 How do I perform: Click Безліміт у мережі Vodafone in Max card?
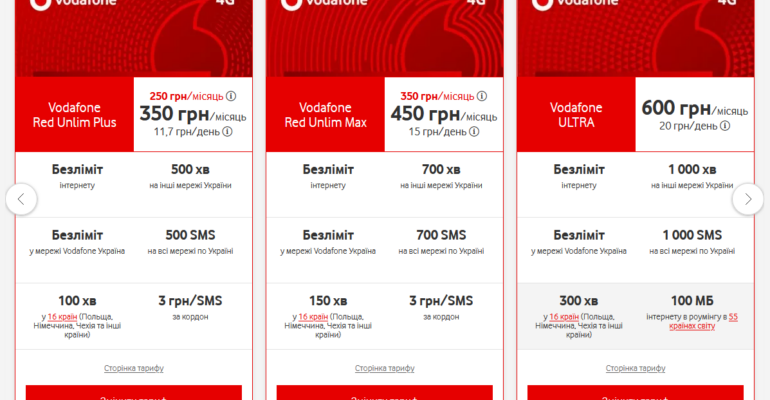pos(328,242)
